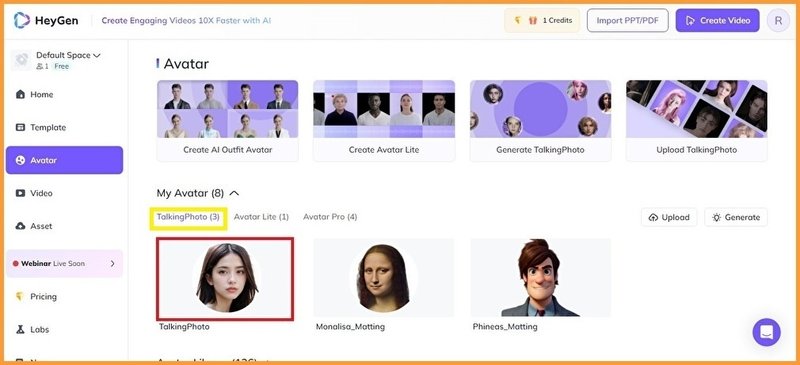Click the Avatar page heading
Viewport: 800px width, 365px height.
pos(186,64)
